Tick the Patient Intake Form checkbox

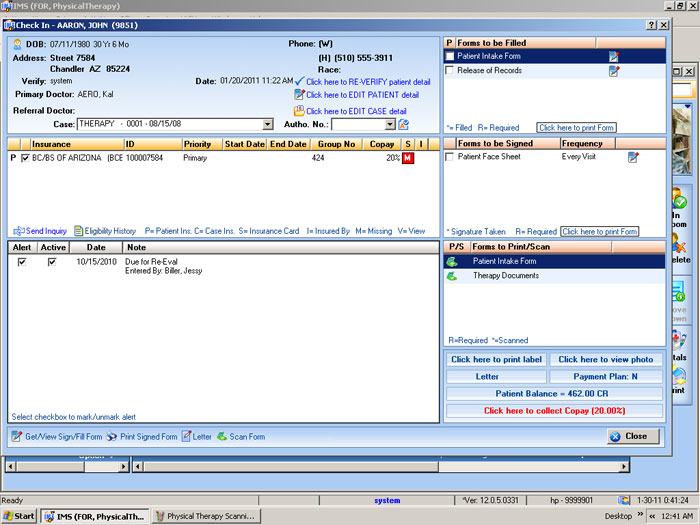click(x=450, y=56)
